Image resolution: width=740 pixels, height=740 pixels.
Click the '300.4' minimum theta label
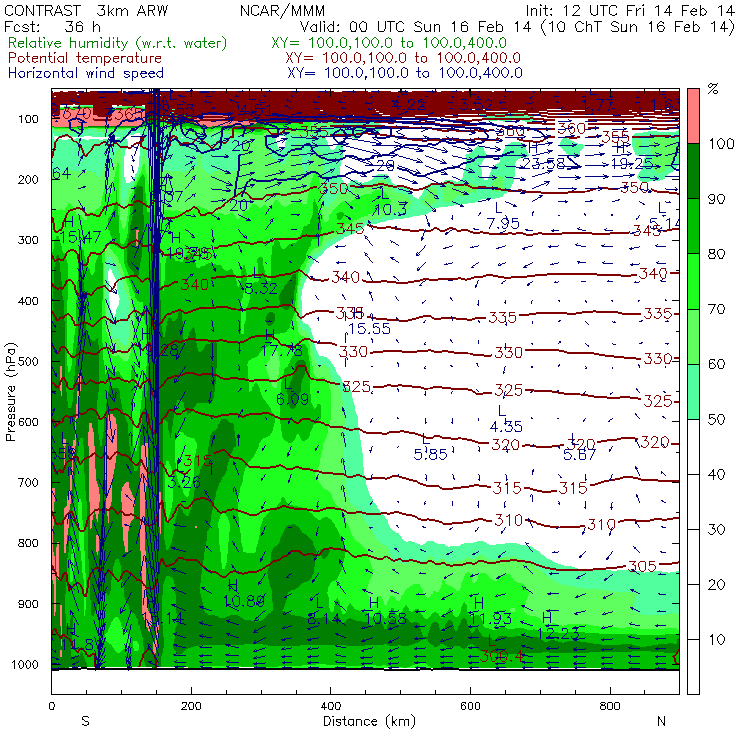coord(503,656)
